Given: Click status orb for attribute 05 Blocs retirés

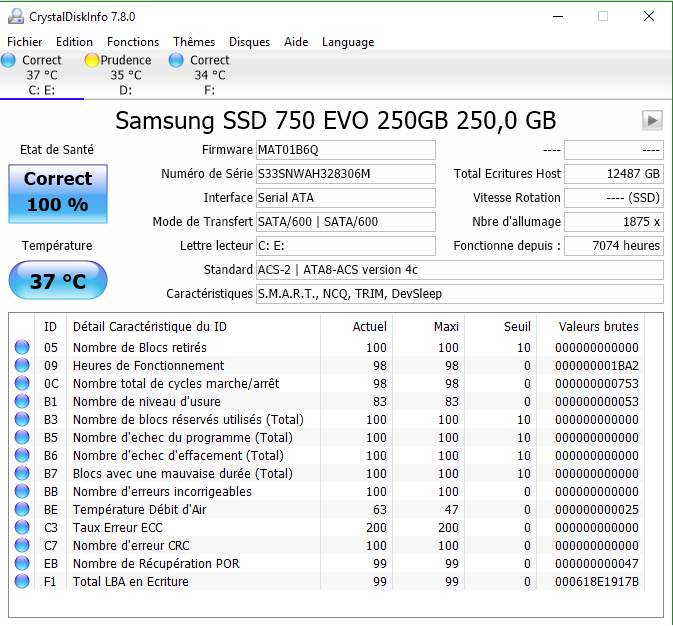Looking at the screenshot, I should point(22,348).
